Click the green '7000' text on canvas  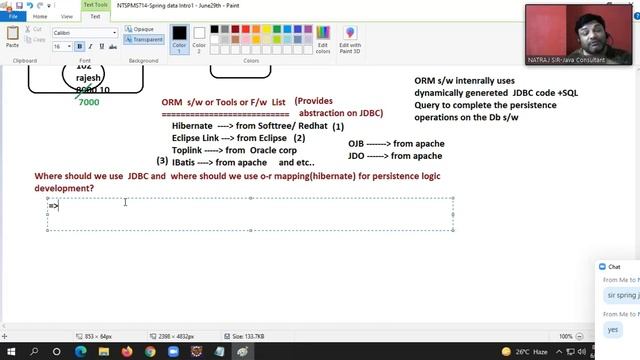coord(89,102)
